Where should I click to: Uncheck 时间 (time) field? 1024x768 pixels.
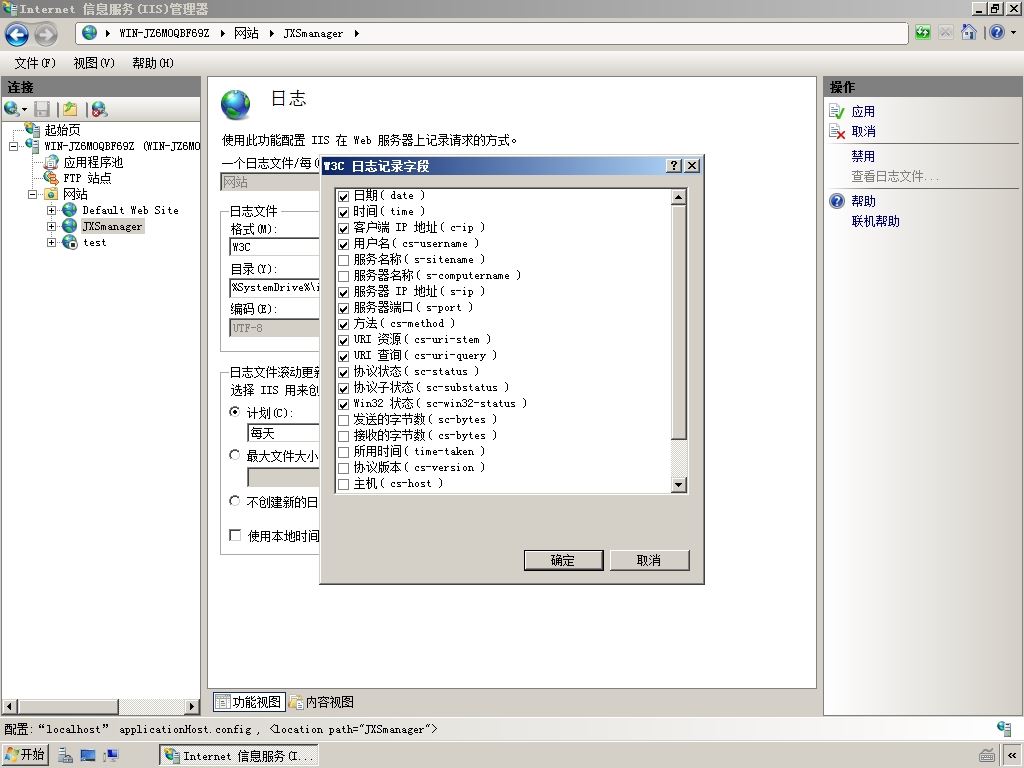(344, 212)
